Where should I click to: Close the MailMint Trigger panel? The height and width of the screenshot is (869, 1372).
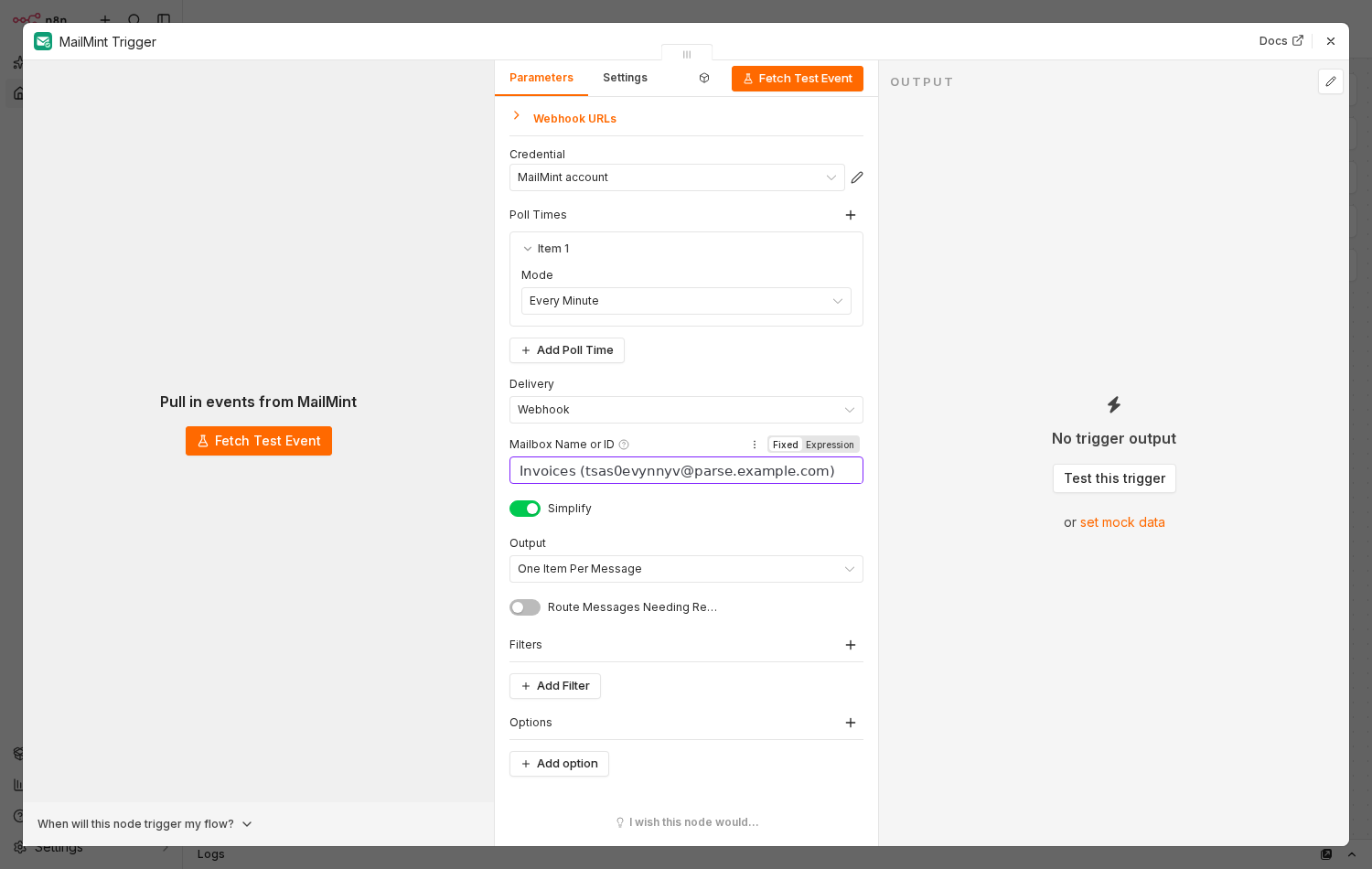click(1331, 41)
